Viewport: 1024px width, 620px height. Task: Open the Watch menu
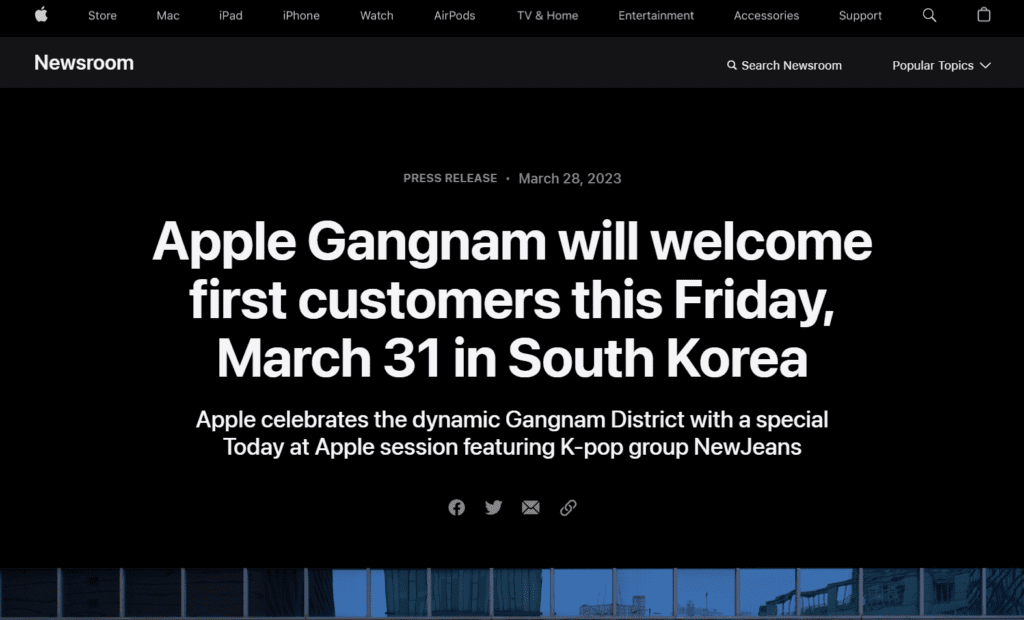(x=377, y=16)
